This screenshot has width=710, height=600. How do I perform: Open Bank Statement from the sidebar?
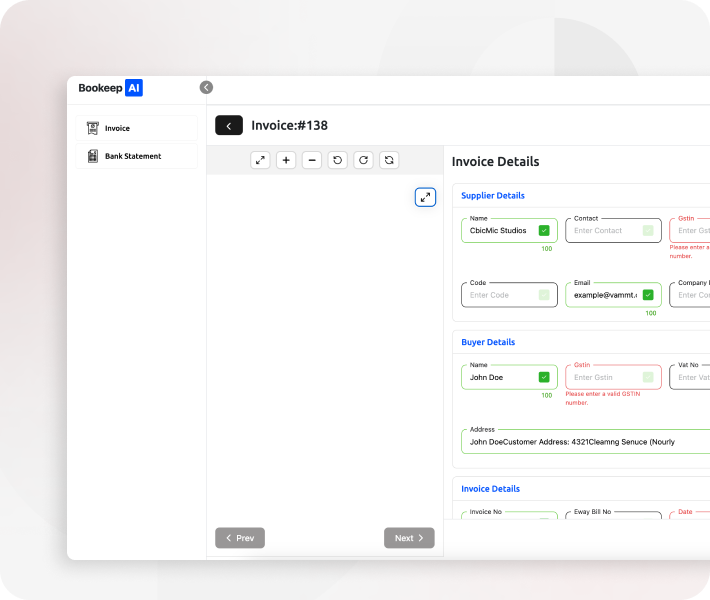[137, 156]
